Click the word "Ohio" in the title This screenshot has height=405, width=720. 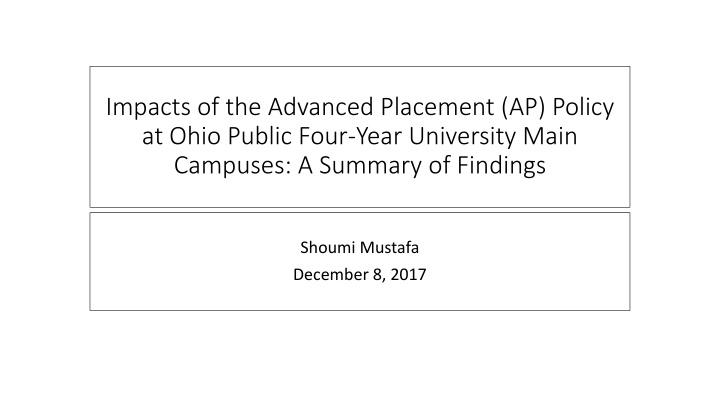click(x=188, y=136)
